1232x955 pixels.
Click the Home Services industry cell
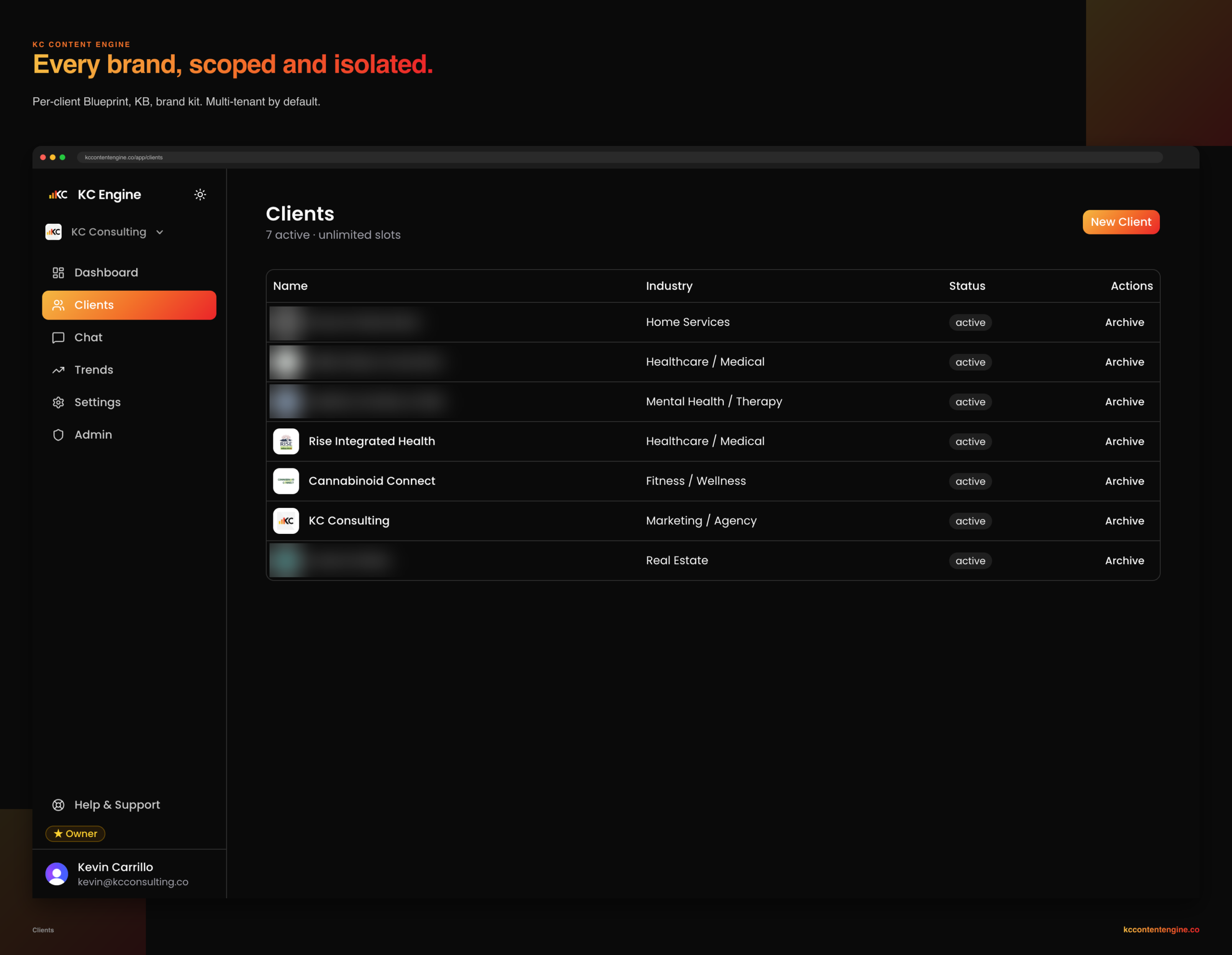point(688,322)
